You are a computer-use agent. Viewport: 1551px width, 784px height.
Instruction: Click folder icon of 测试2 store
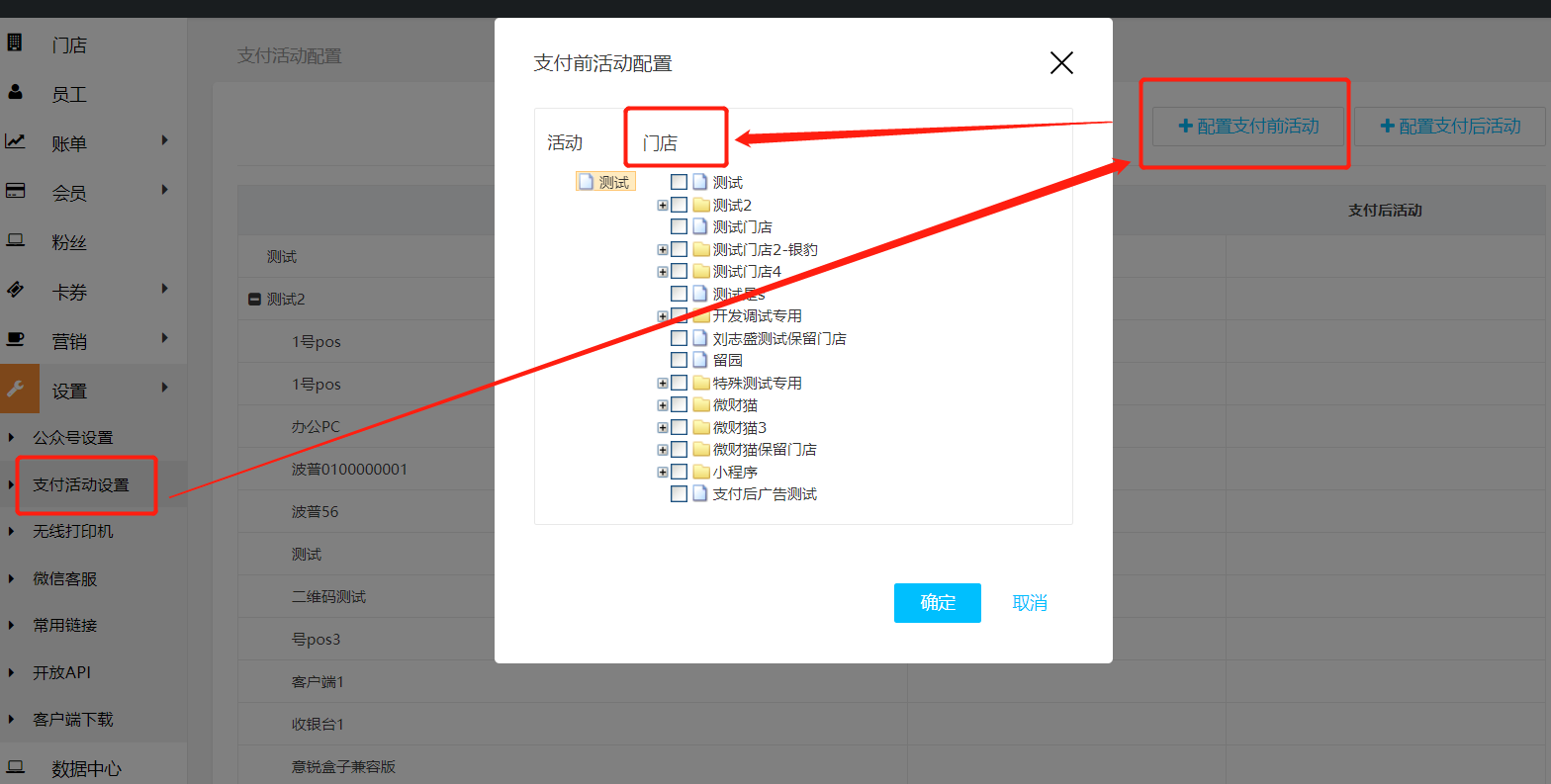(x=701, y=205)
